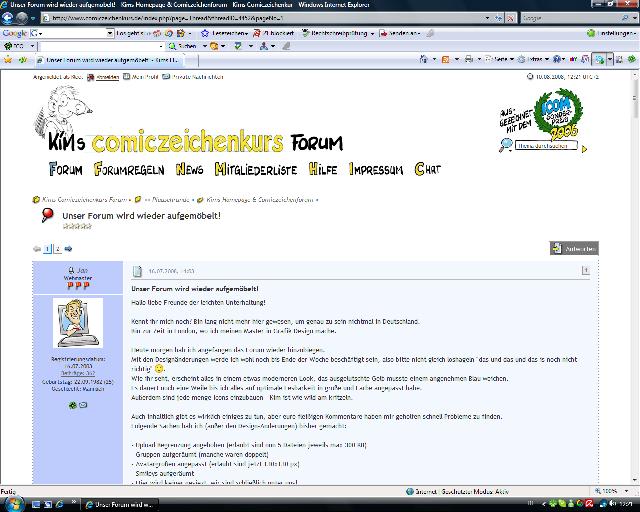Go to the Chat page
This screenshot has height=512, width=640.
point(427,169)
